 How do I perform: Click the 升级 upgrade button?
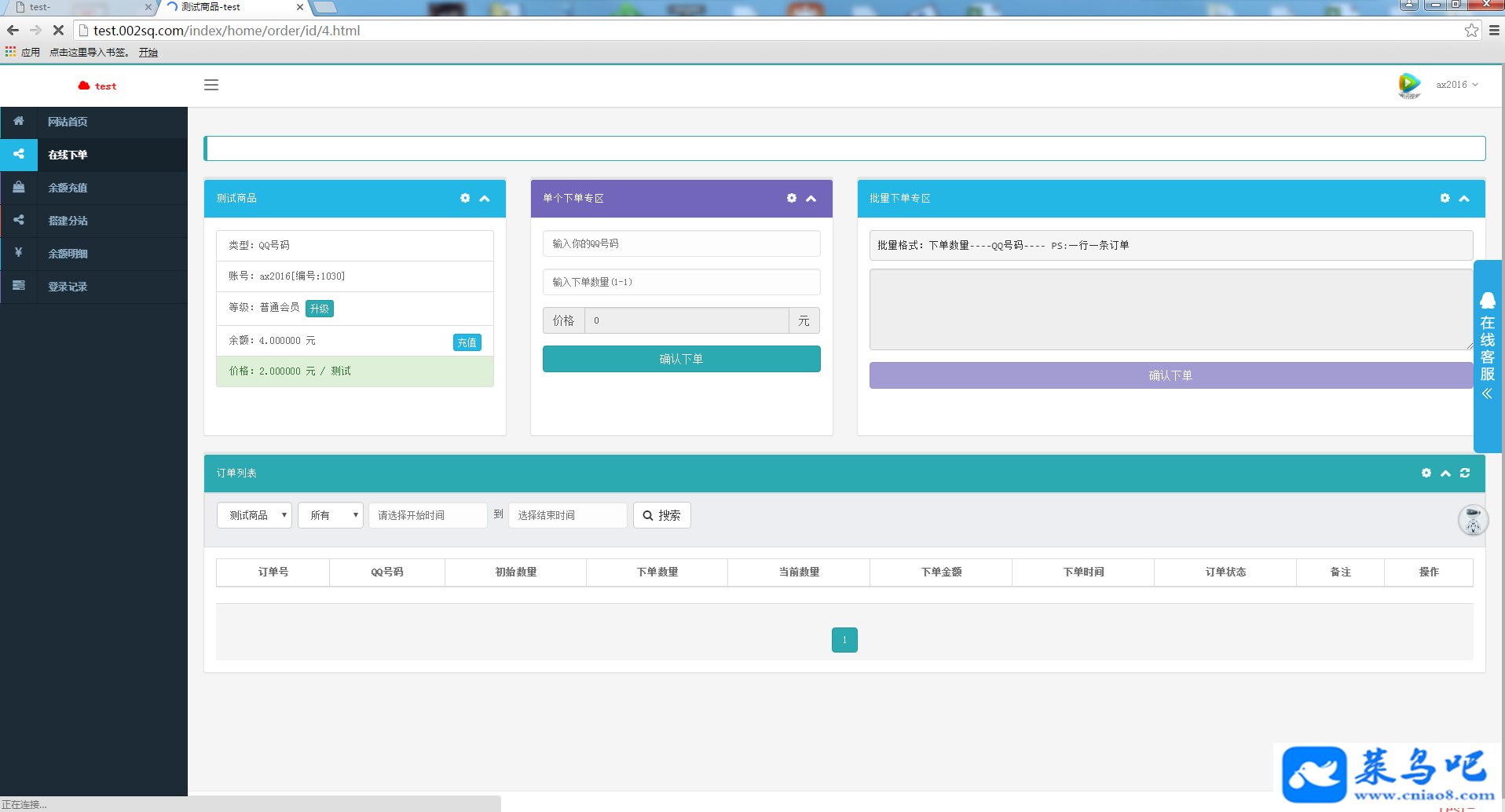click(x=320, y=309)
